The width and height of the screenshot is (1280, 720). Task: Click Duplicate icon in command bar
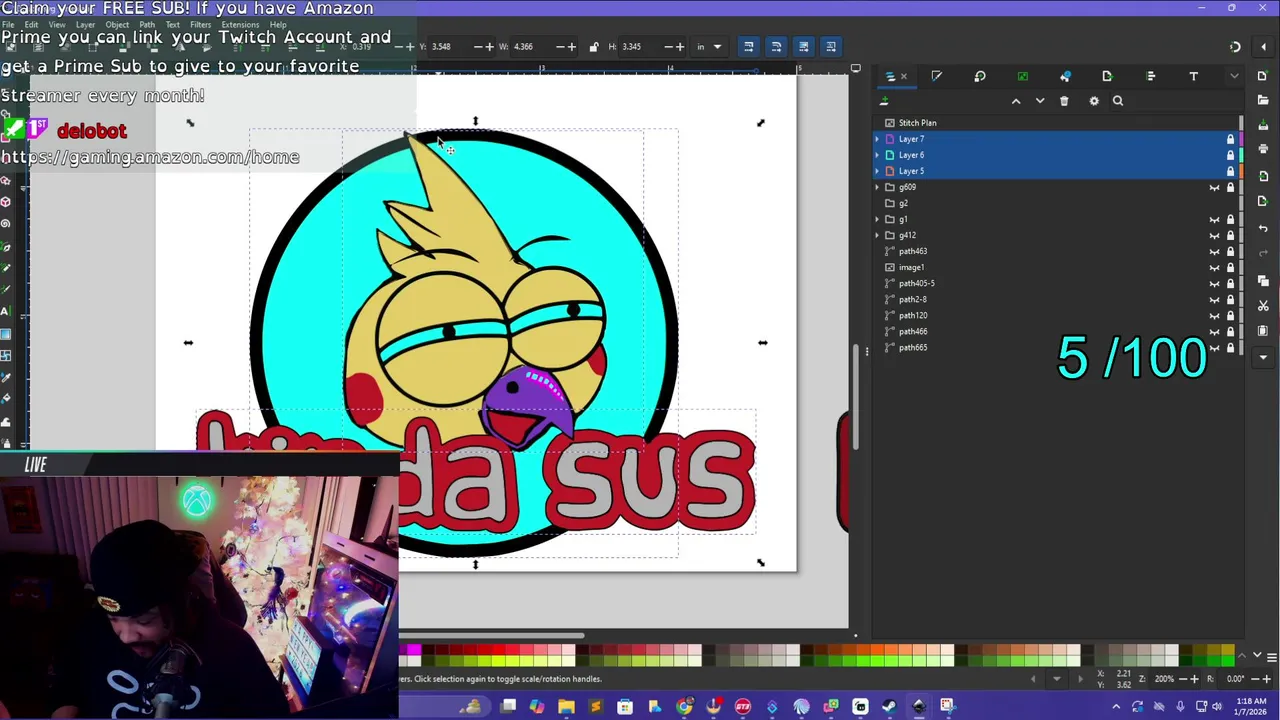(1263, 281)
